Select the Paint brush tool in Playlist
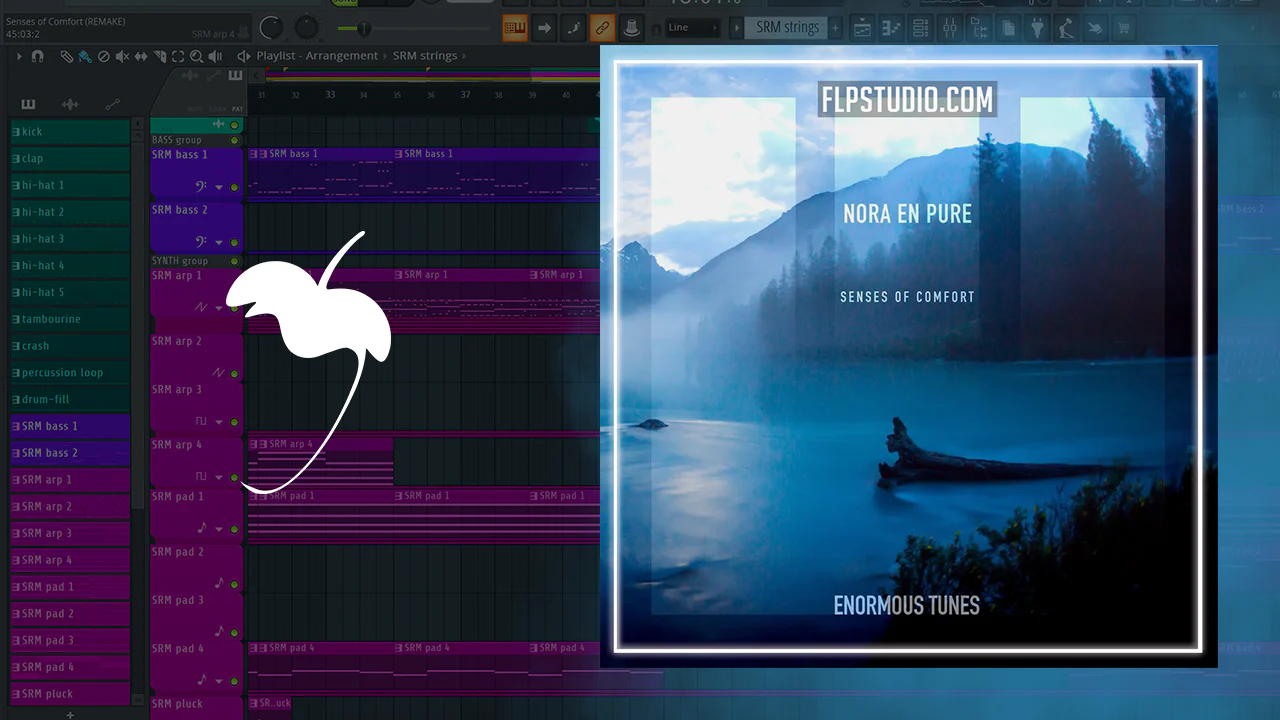 (85, 56)
